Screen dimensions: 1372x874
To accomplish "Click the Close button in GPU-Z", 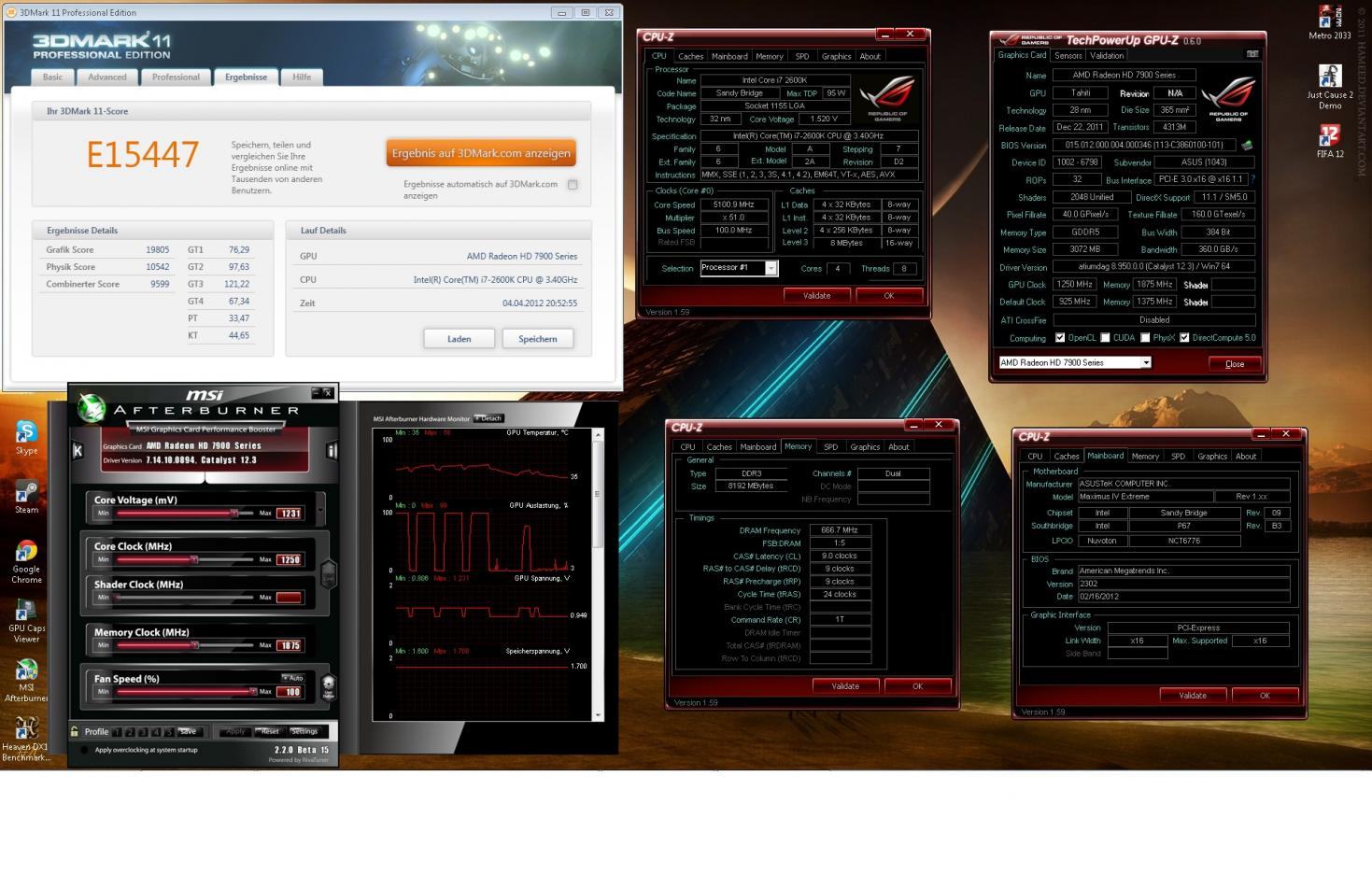I will (1234, 363).
